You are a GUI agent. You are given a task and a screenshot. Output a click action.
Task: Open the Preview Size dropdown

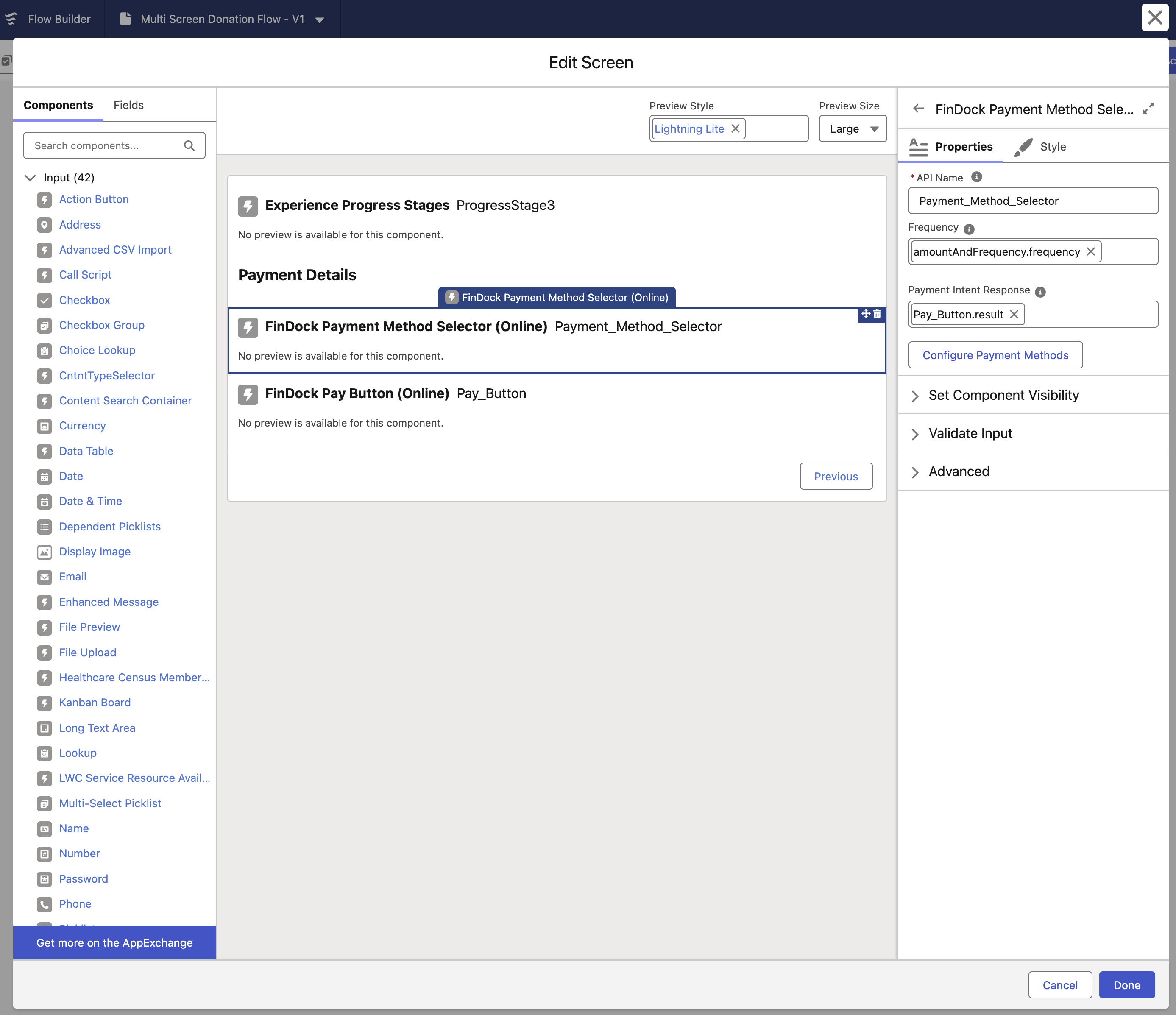point(853,129)
